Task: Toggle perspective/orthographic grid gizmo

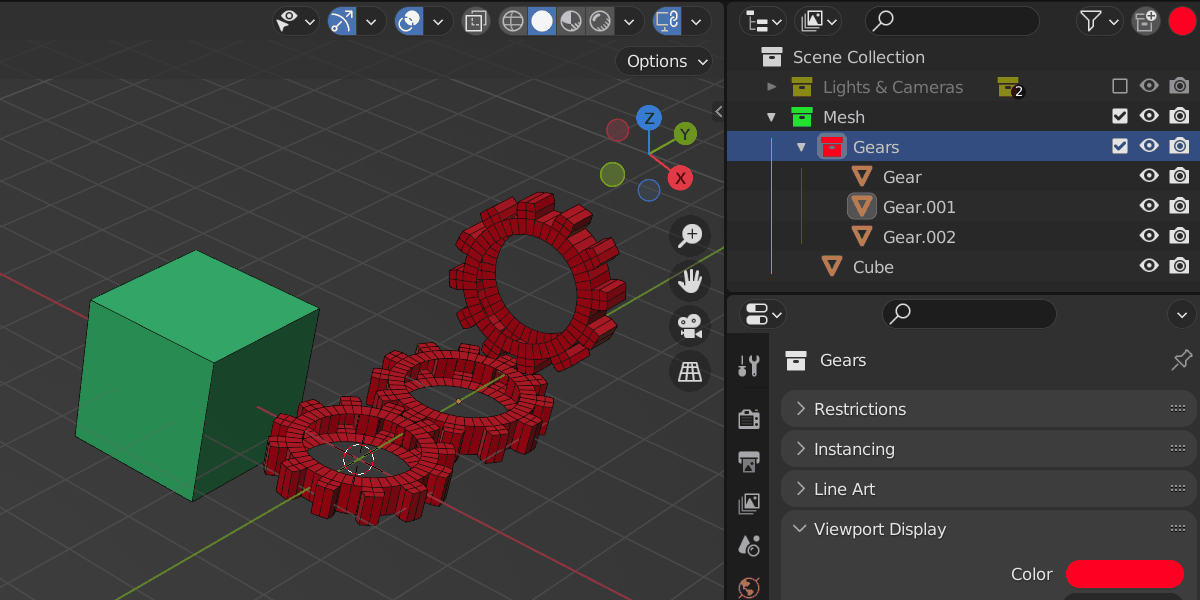Action: (690, 371)
